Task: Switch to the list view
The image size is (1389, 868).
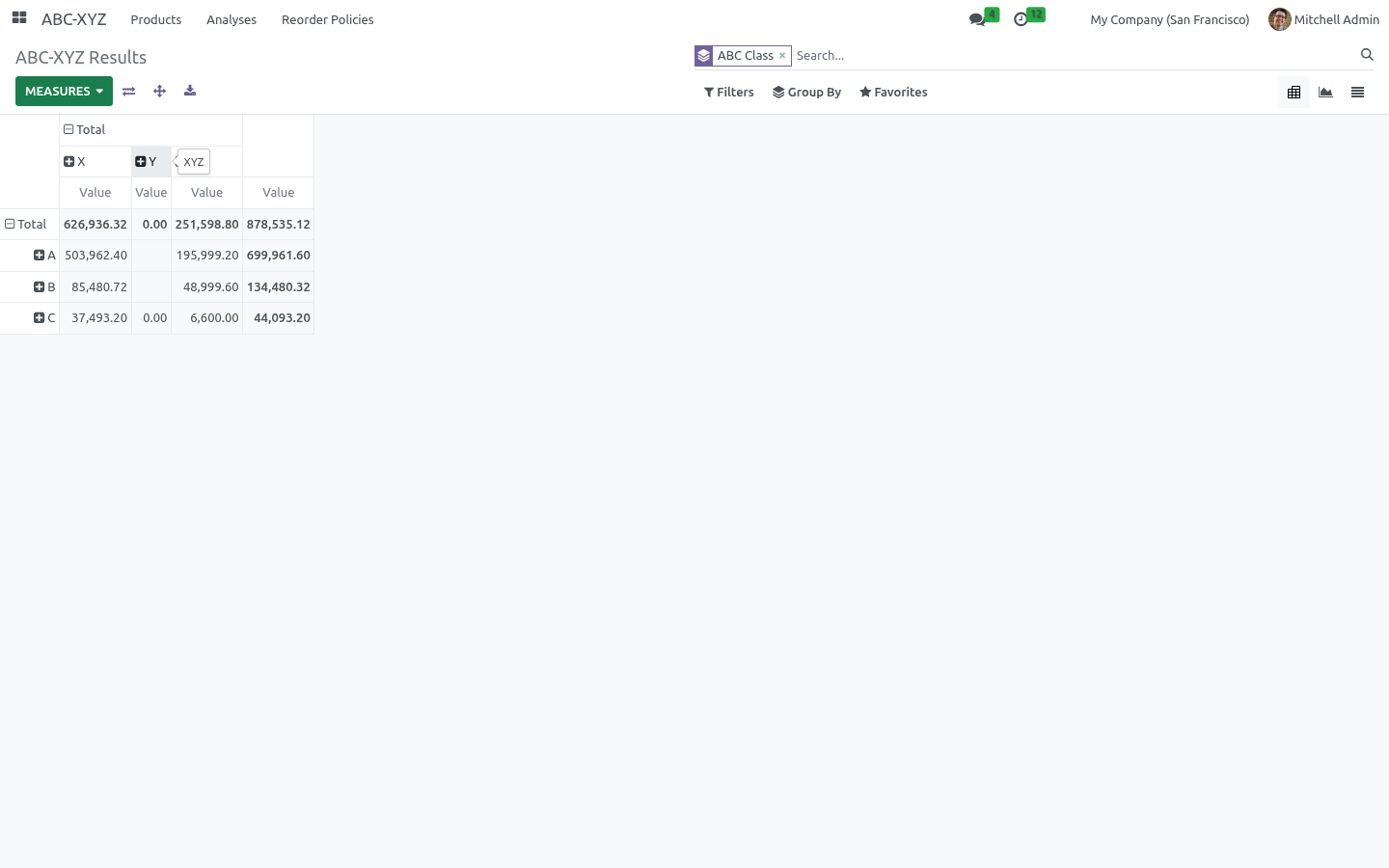Action: click(x=1358, y=93)
